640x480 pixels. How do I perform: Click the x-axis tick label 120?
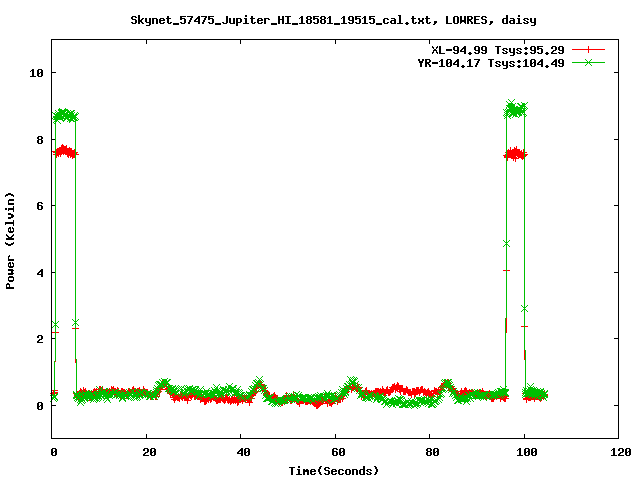tap(621, 452)
